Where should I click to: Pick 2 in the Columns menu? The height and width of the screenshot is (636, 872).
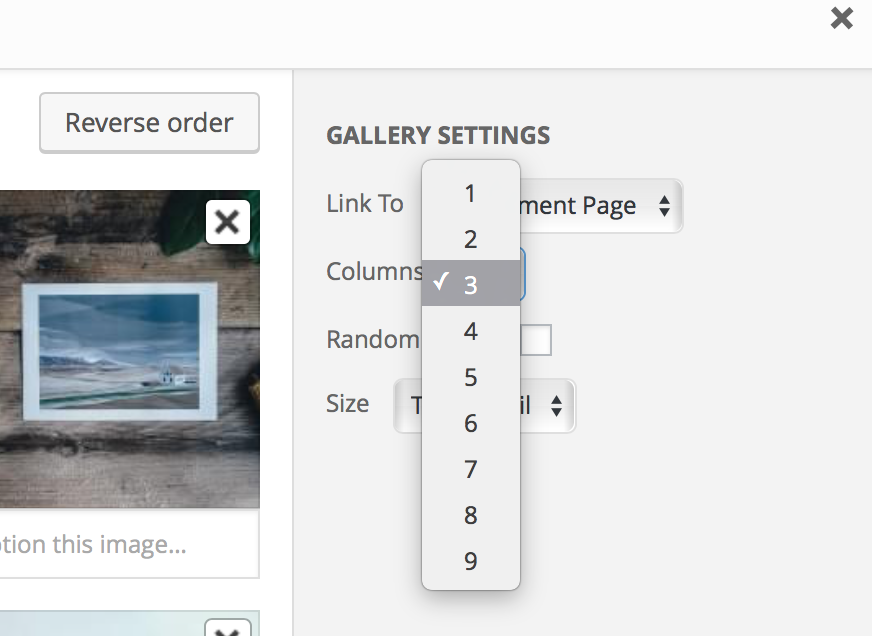(471, 240)
